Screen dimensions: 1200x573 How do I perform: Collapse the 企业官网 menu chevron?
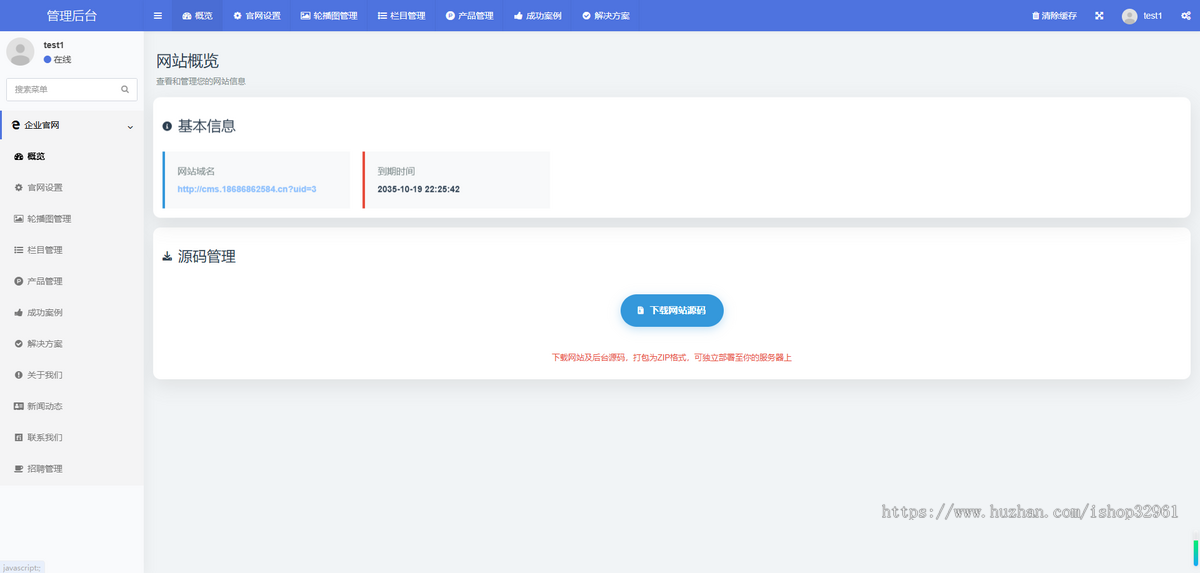pyautogui.click(x=130, y=127)
